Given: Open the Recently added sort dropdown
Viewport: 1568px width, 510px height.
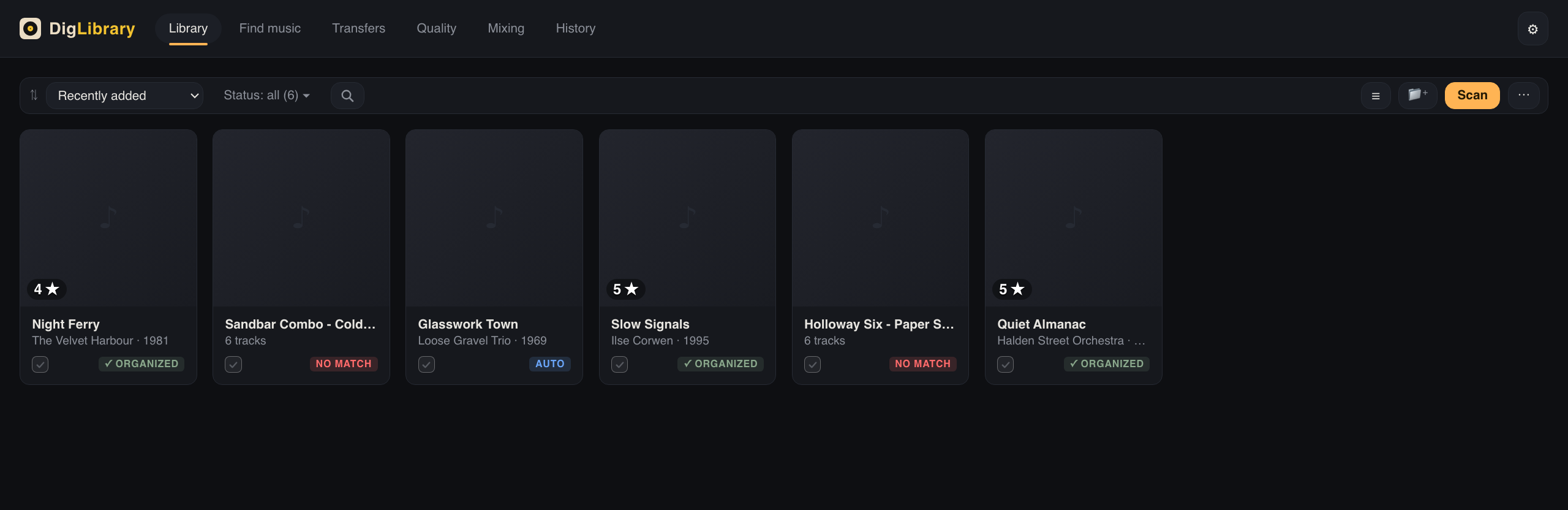Looking at the screenshot, I should [125, 96].
